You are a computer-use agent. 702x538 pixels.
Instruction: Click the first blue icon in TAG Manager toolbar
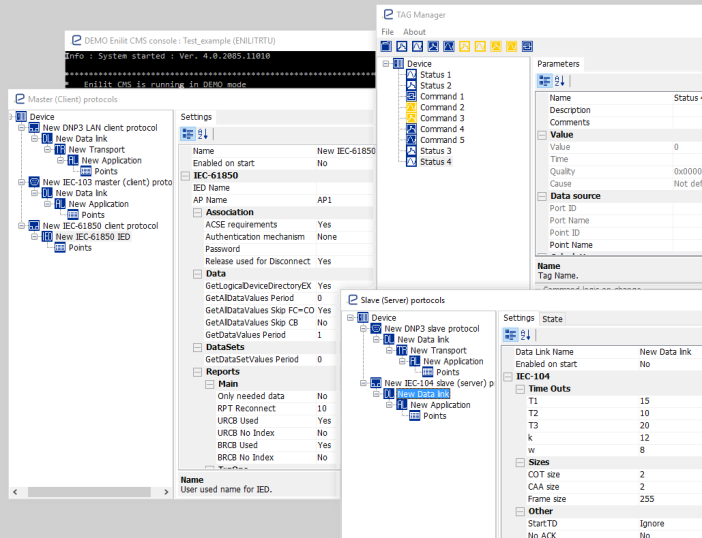[x=387, y=46]
